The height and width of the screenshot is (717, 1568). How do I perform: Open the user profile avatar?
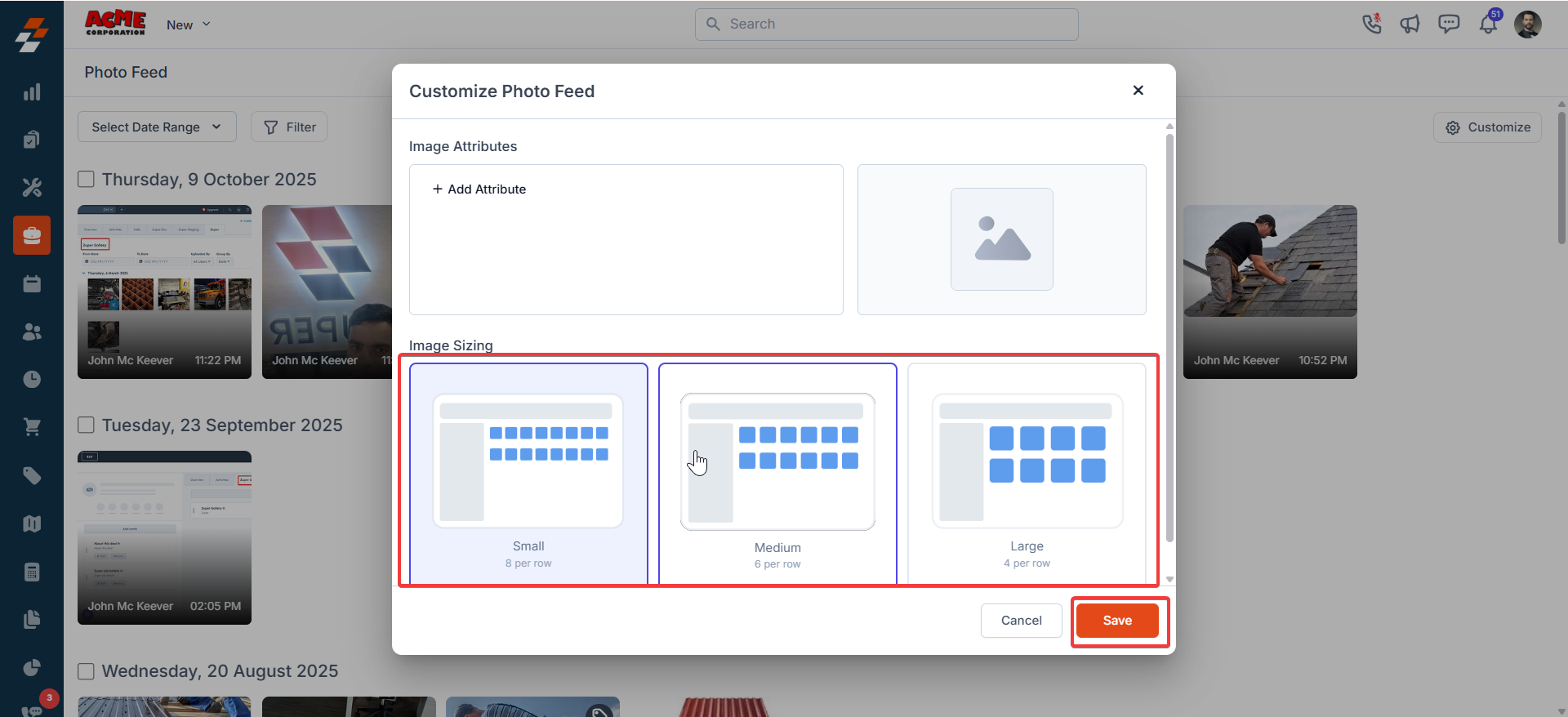tap(1527, 24)
